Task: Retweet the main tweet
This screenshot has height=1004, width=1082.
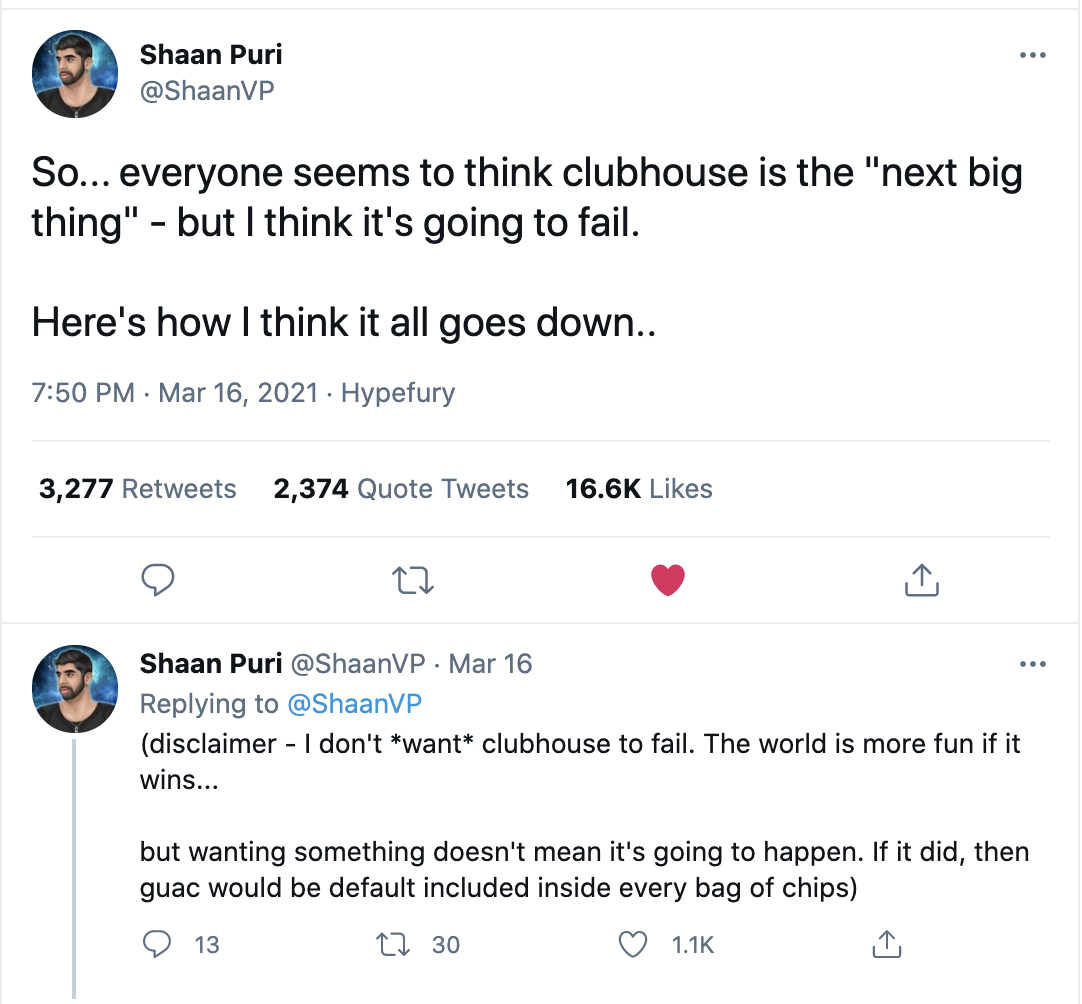Action: click(413, 580)
